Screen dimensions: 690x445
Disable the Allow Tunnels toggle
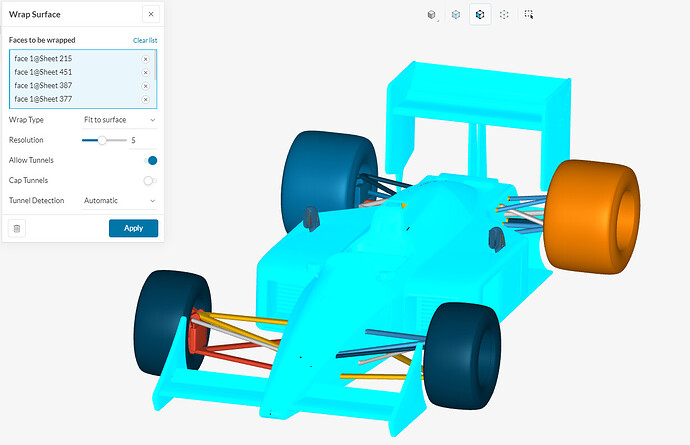[150, 160]
